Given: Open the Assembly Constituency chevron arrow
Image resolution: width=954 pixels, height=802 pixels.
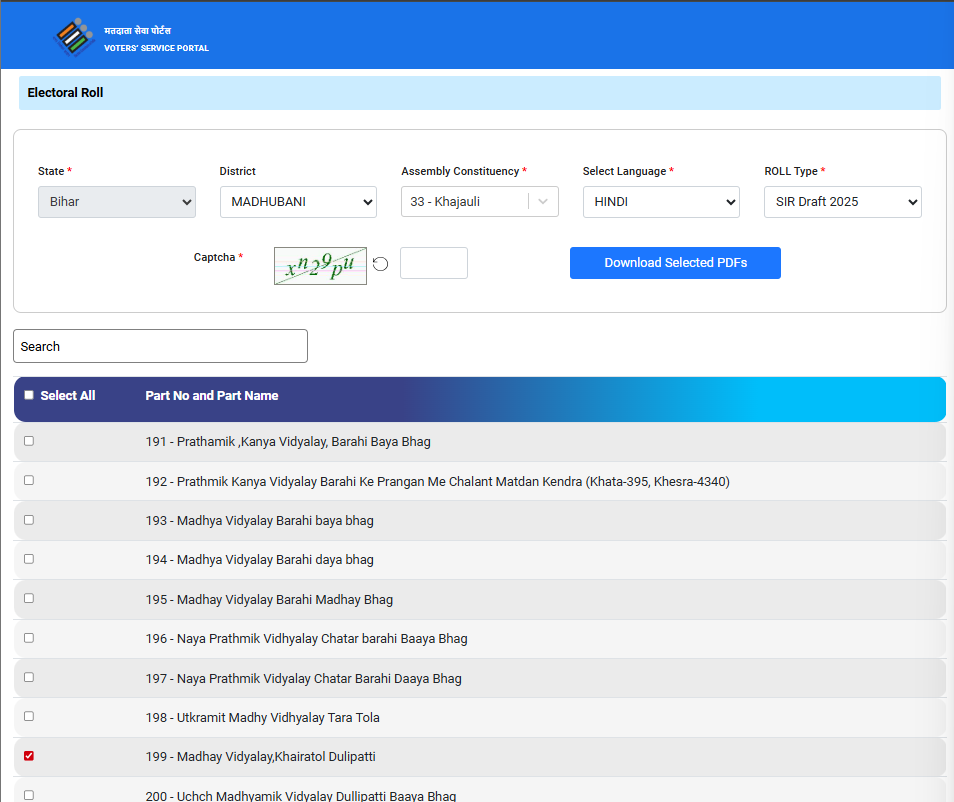Looking at the screenshot, I should tap(543, 201).
